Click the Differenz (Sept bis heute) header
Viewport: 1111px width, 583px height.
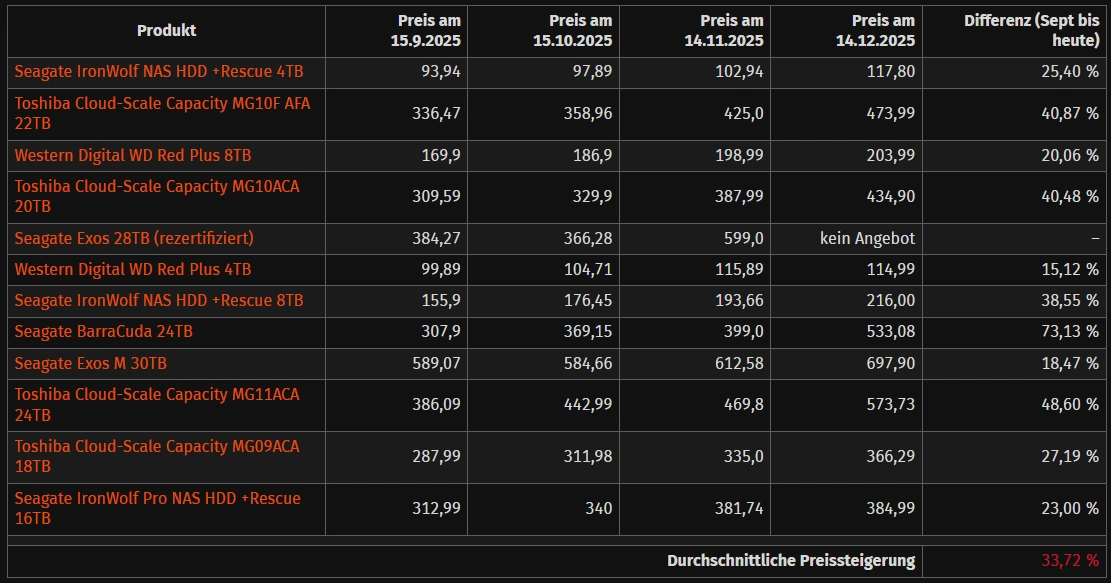(x=1031, y=30)
